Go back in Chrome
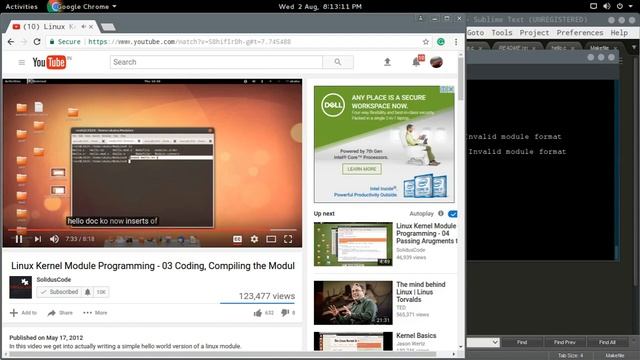This screenshot has width=640, height=360. click(x=11, y=42)
